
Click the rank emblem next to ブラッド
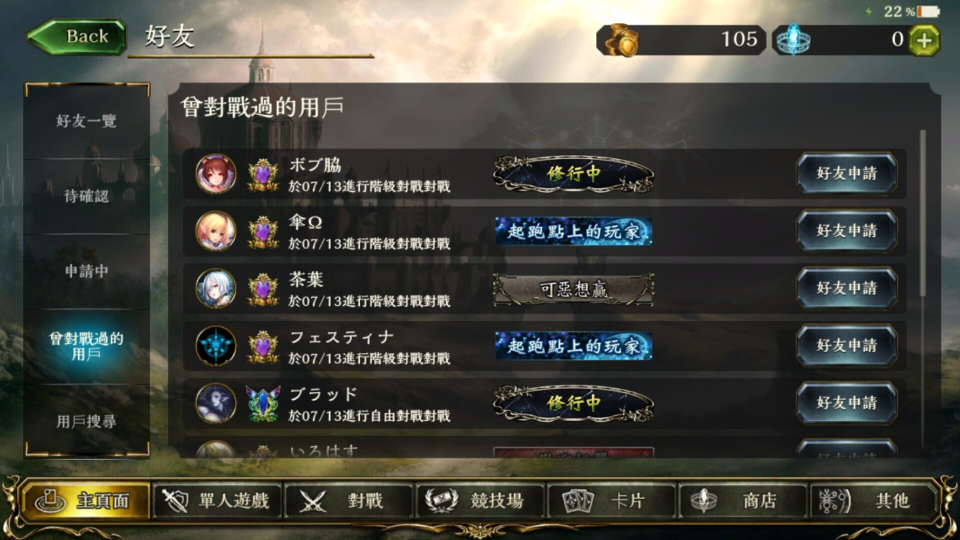click(x=263, y=403)
